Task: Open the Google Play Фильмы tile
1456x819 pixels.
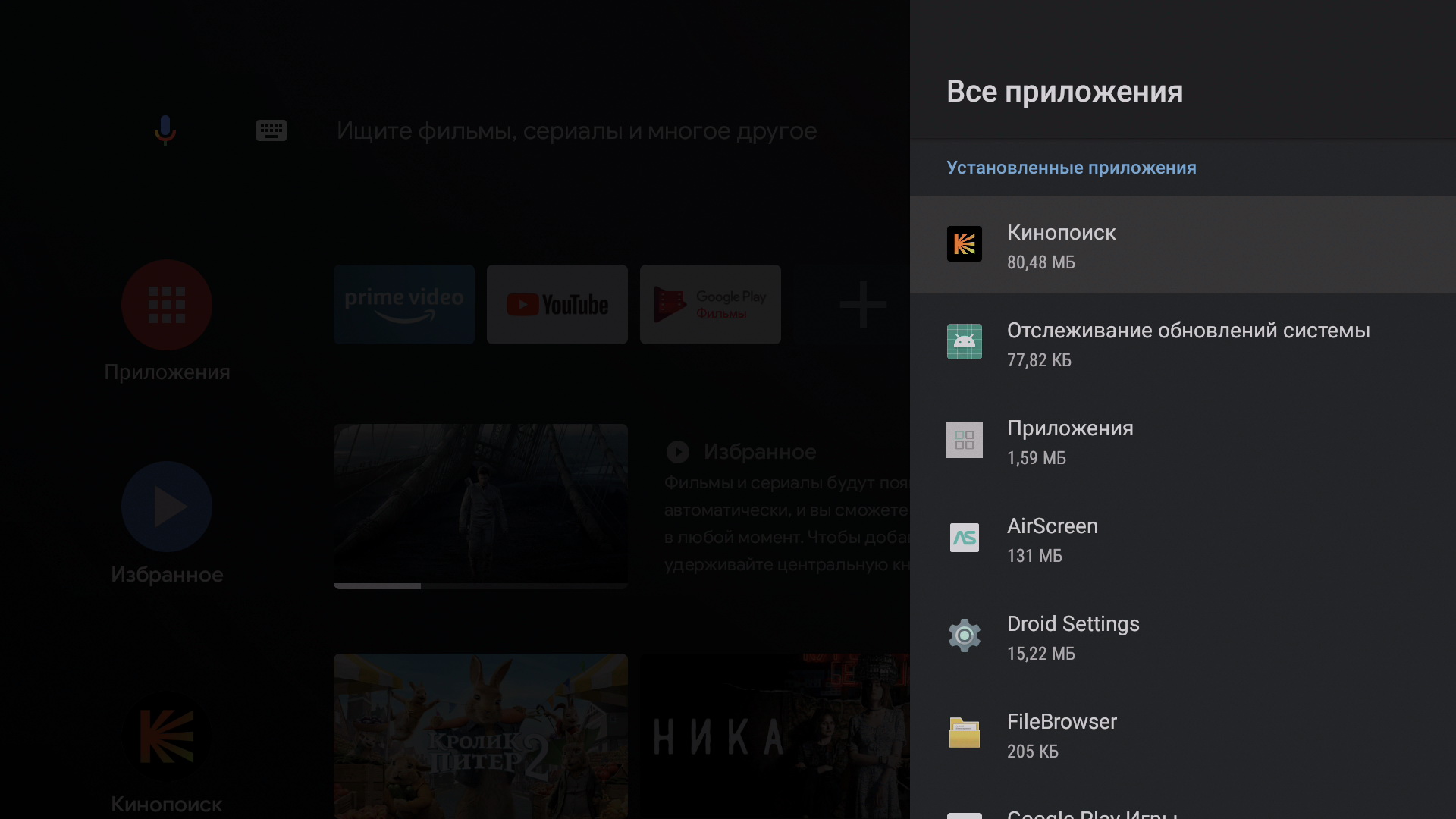Action: pos(711,304)
